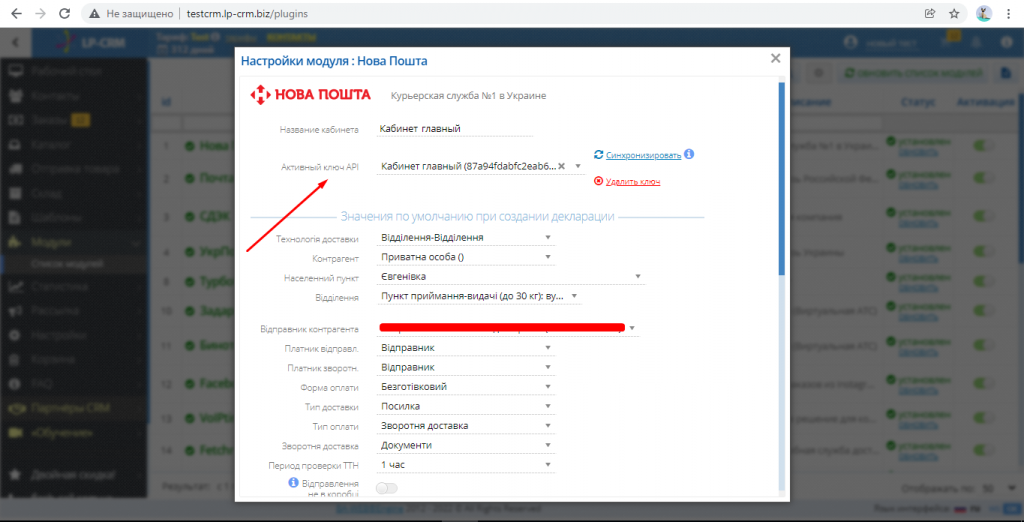Screen dimensions: 1024x522
Task: Open the Тип доставки dropdown
Action: [x=466, y=406]
